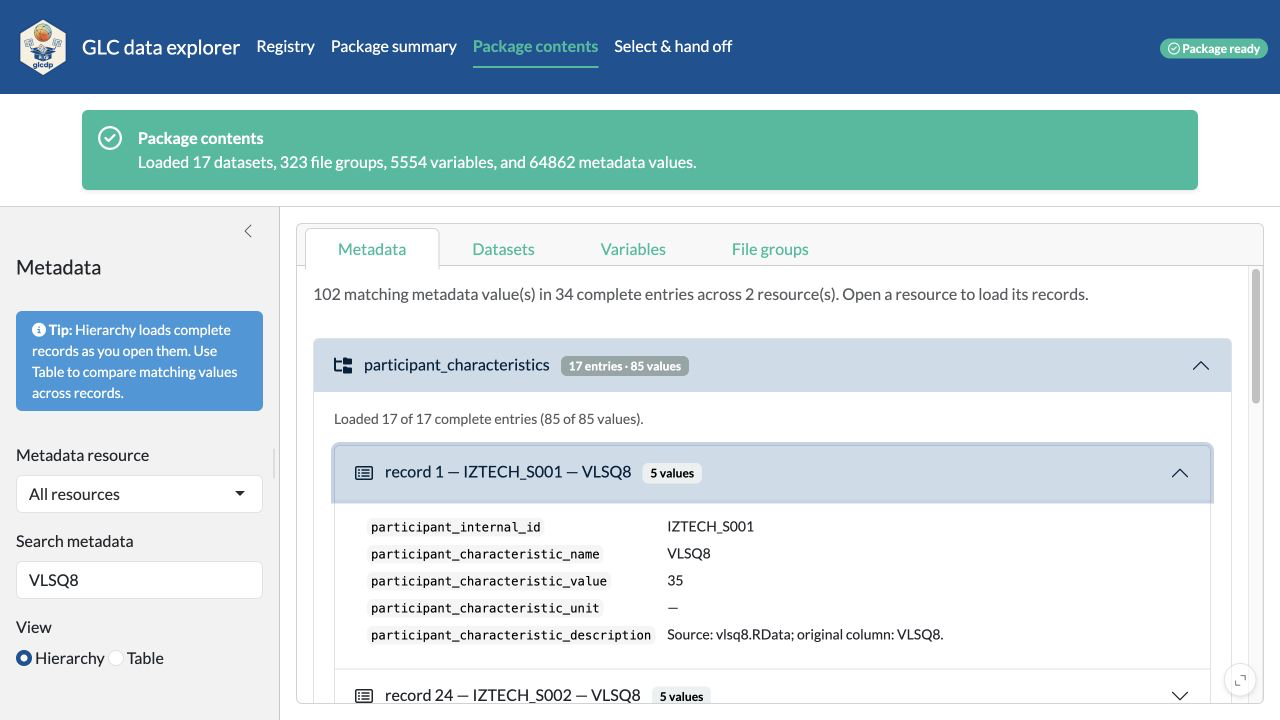
Task: Click the info icon in the Tip box
Action: point(39,330)
